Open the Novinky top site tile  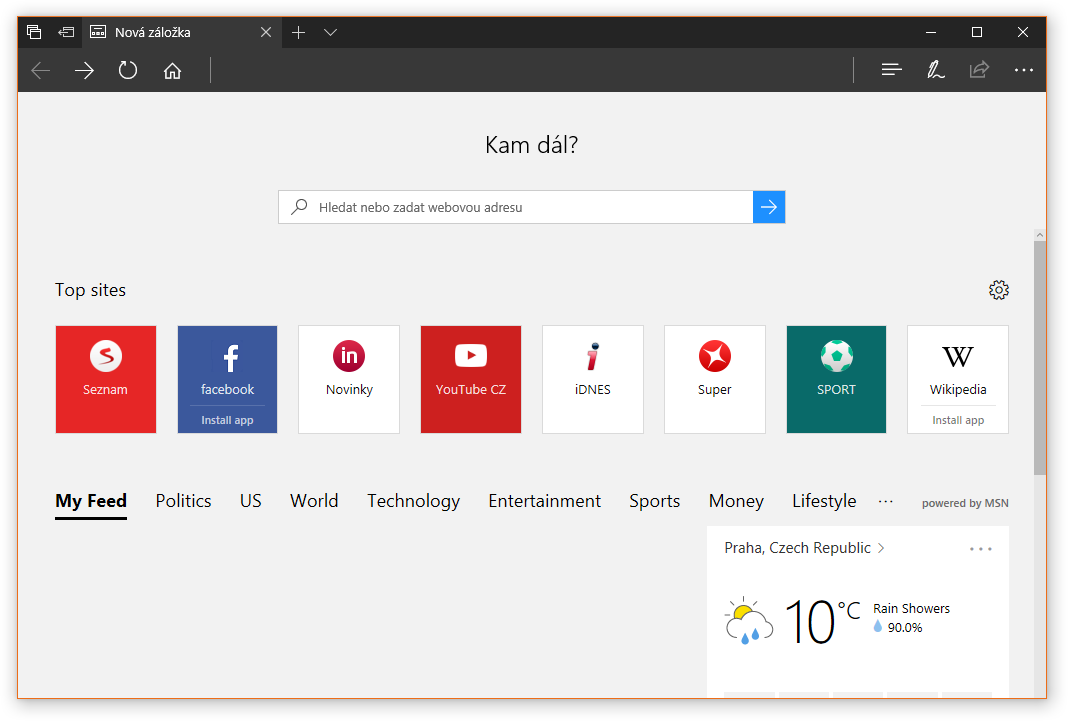point(349,379)
